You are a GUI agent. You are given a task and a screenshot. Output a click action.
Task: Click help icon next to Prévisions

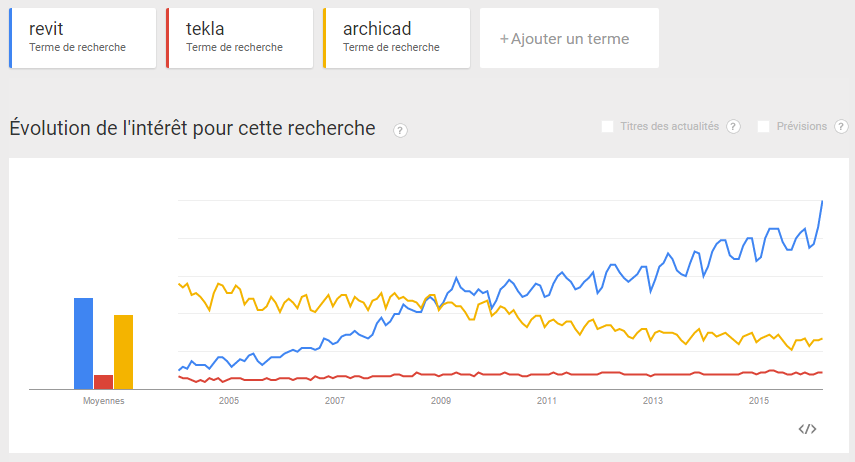[x=841, y=126]
